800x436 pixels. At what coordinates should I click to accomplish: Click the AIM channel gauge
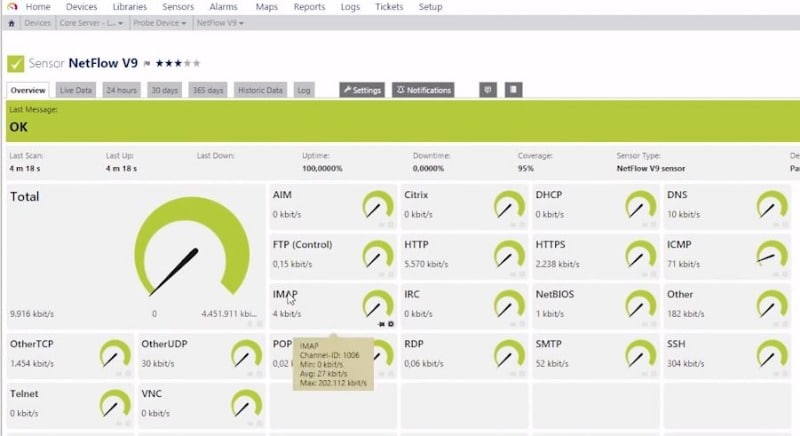tap(378, 205)
